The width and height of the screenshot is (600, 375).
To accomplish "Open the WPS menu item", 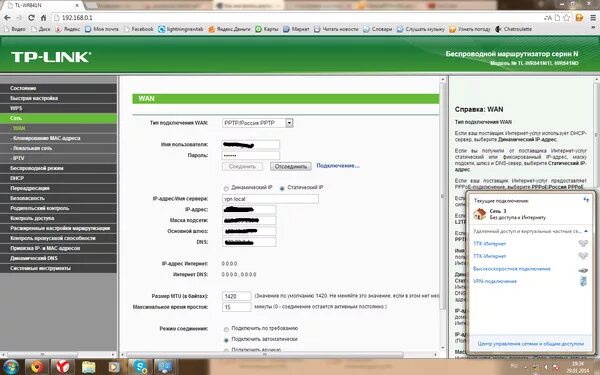I will pos(59,108).
